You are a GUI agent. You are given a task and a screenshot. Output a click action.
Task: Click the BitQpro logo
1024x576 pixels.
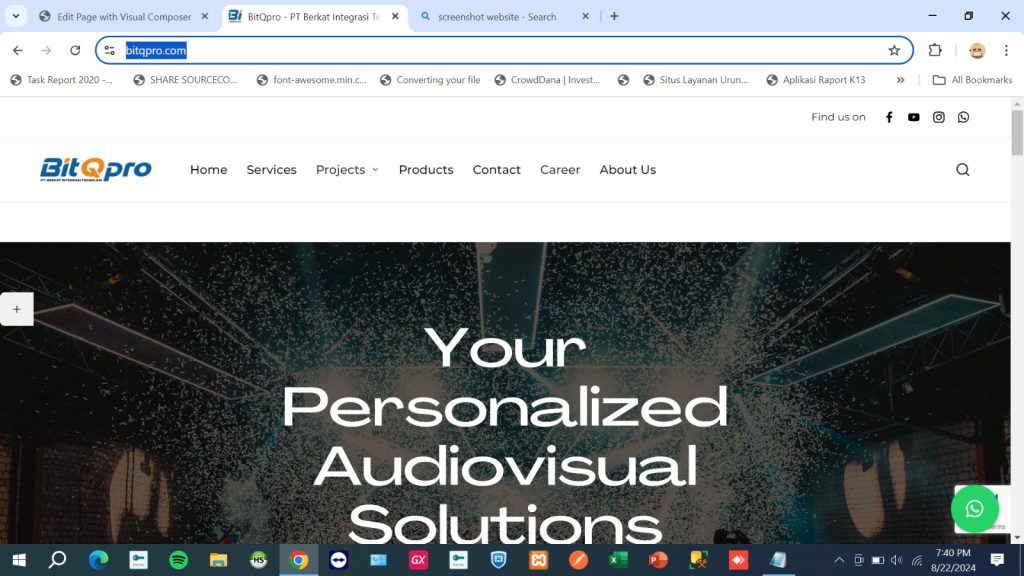click(96, 169)
